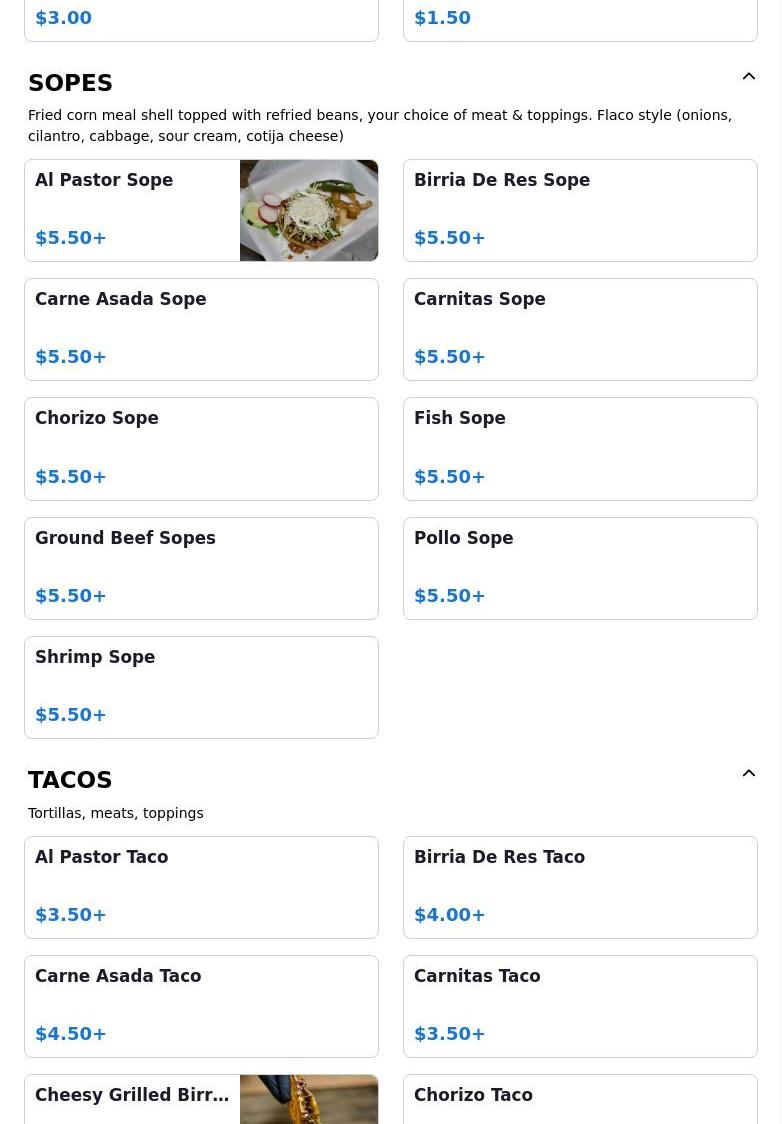
Task: Choose the Pollo Sope item
Action: [580, 568]
